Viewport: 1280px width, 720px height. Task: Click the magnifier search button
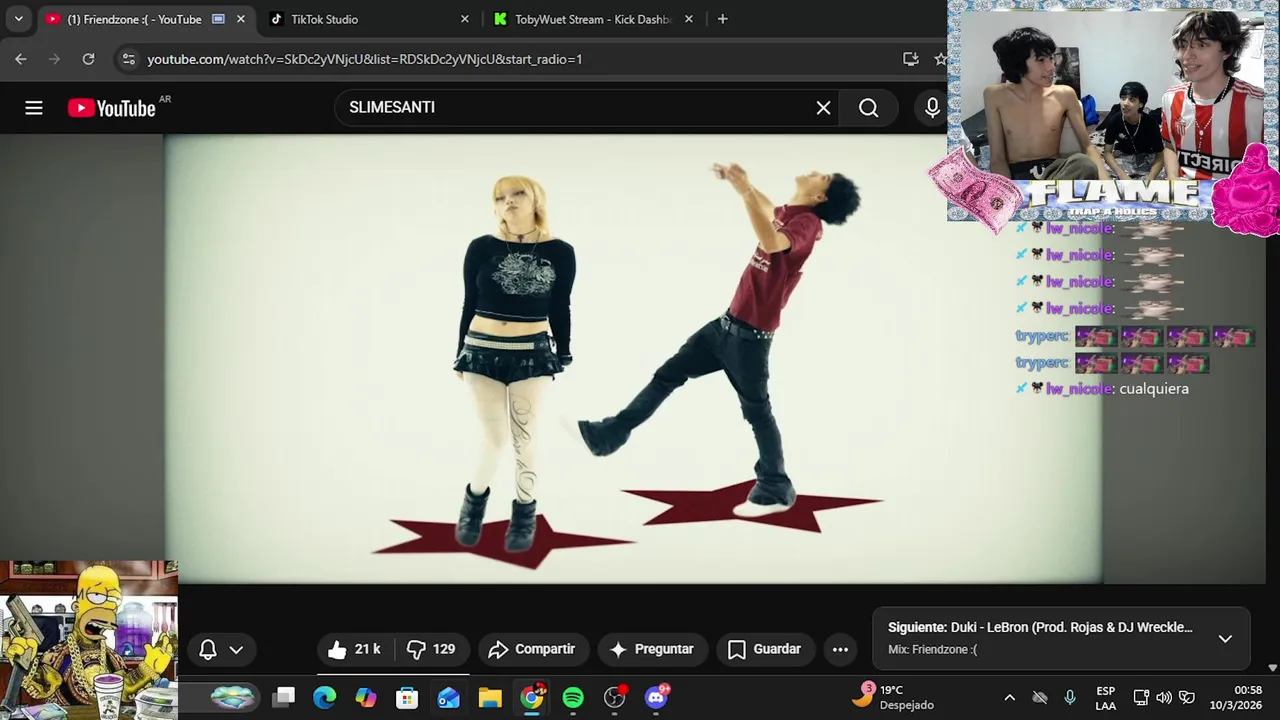click(868, 108)
